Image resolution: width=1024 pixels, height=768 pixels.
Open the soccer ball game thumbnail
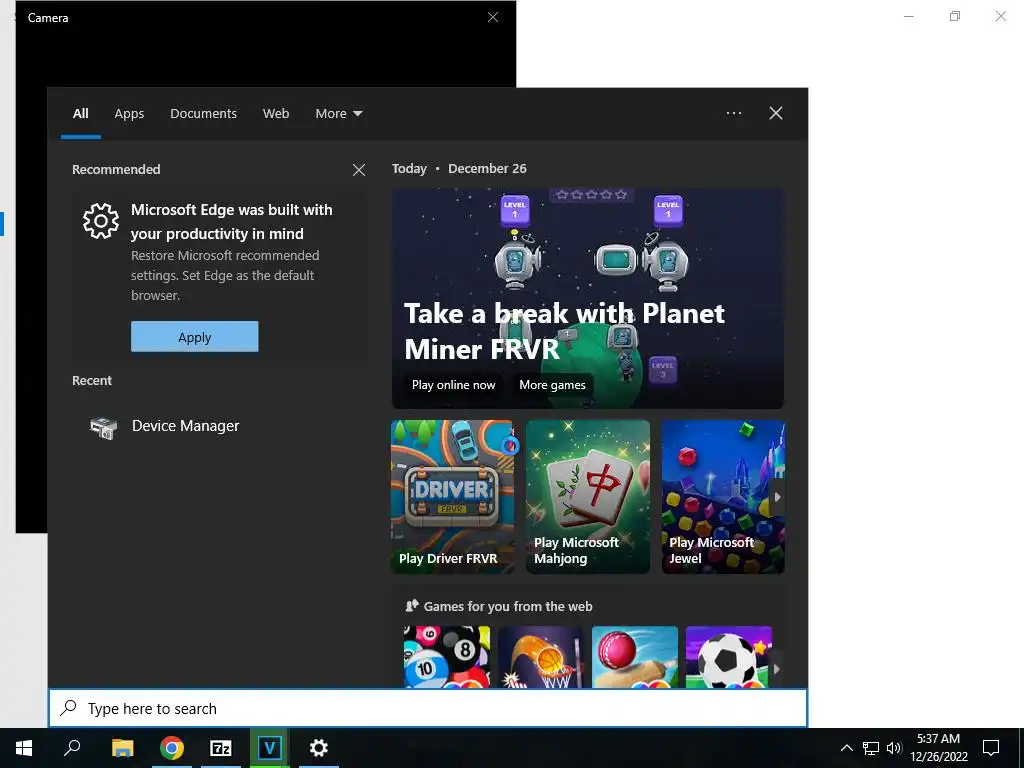(729, 657)
